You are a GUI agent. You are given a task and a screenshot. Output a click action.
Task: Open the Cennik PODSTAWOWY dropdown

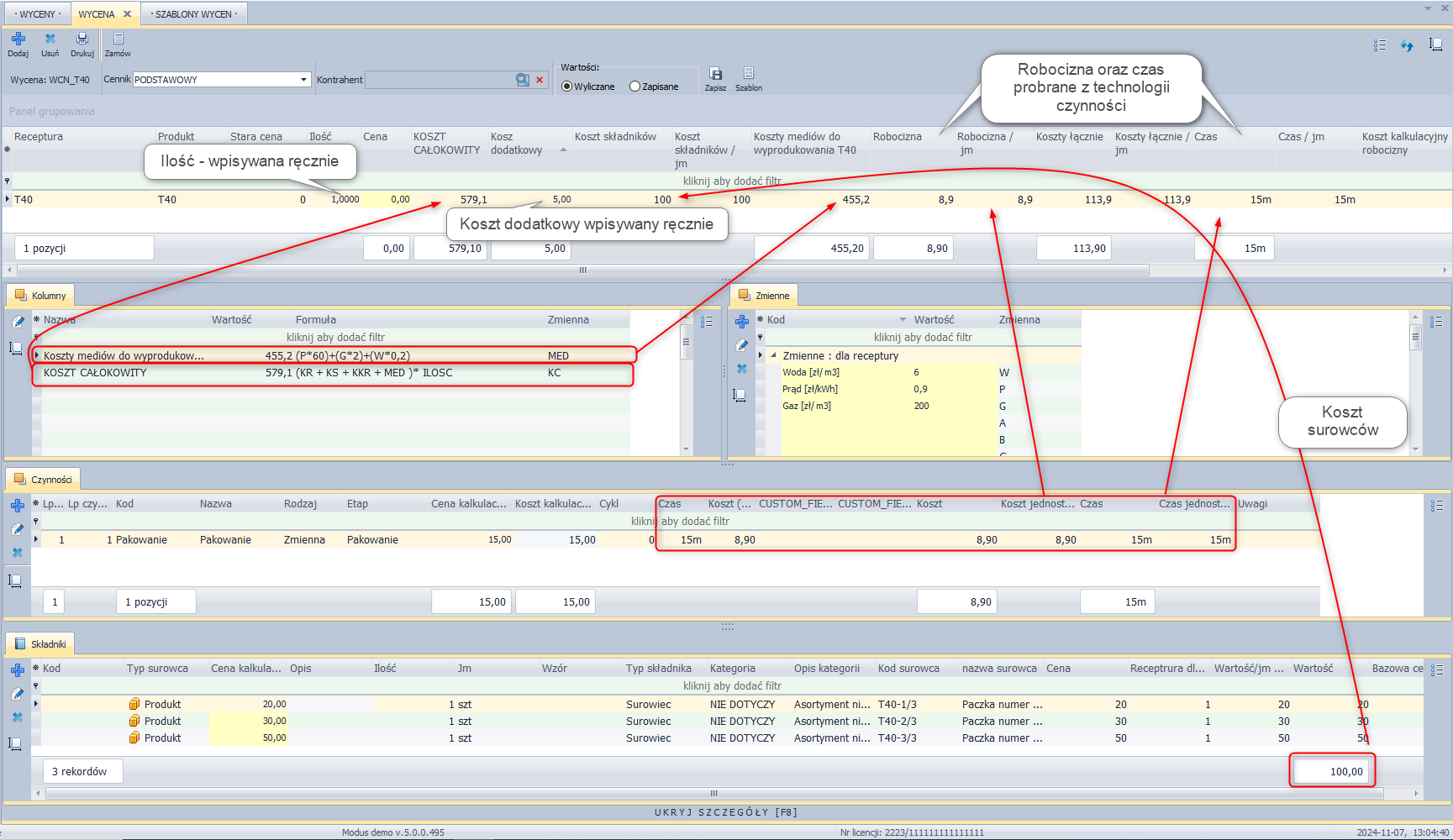(x=303, y=80)
